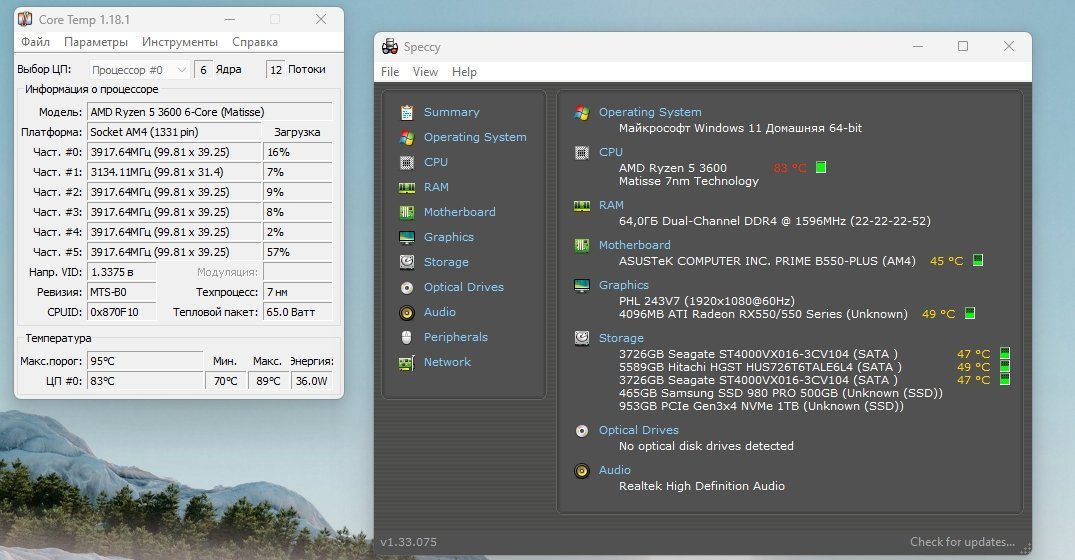Click Check for updates link in Speccy
The image size is (1075, 560).
tap(962, 541)
